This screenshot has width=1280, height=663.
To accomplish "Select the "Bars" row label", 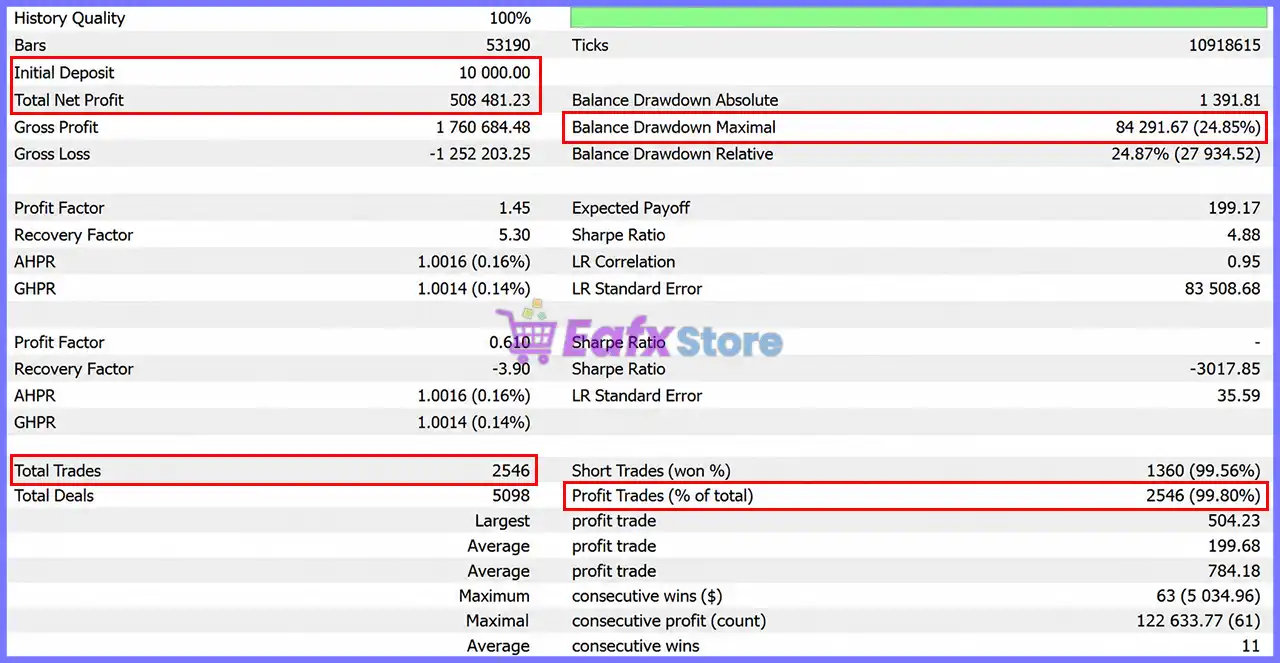I will (30, 45).
